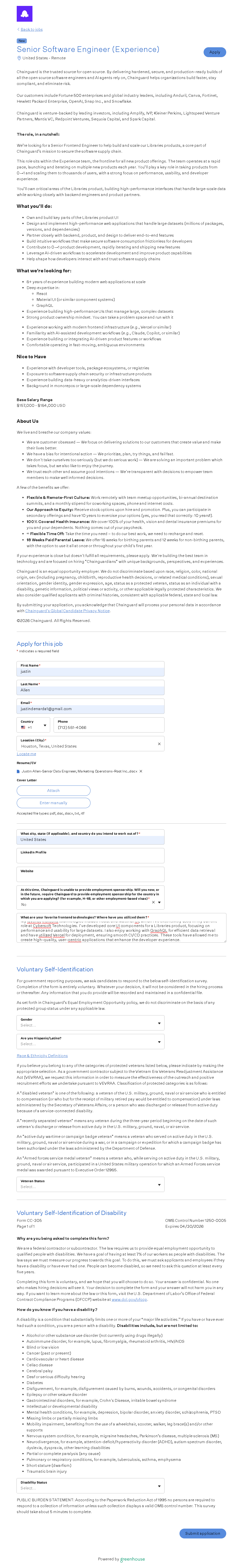Open the Locate me link

26,753
